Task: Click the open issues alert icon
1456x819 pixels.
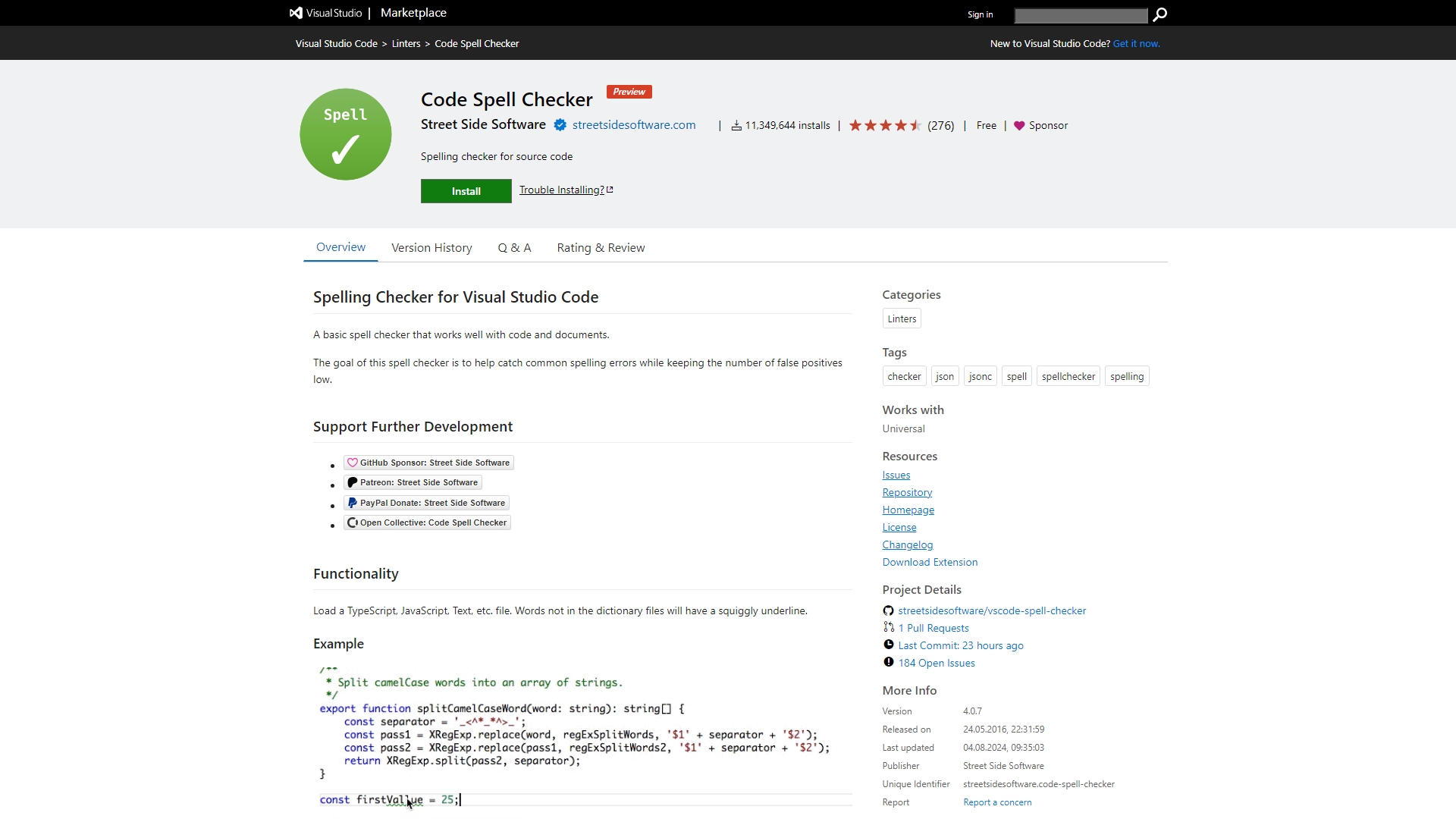Action: [888, 662]
